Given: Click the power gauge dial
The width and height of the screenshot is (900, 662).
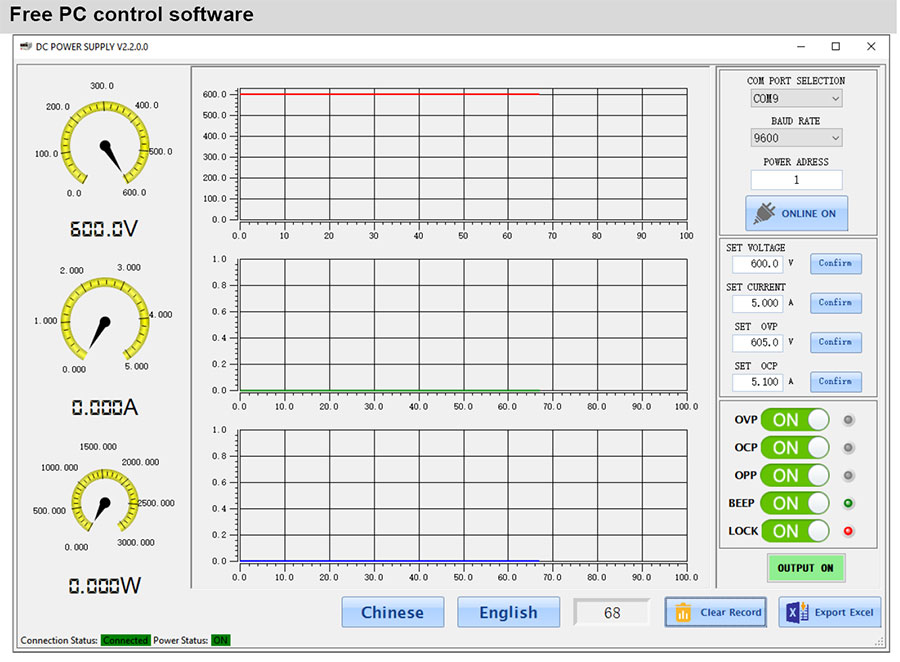Looking at the screenshot, I should tap(104, 501).
